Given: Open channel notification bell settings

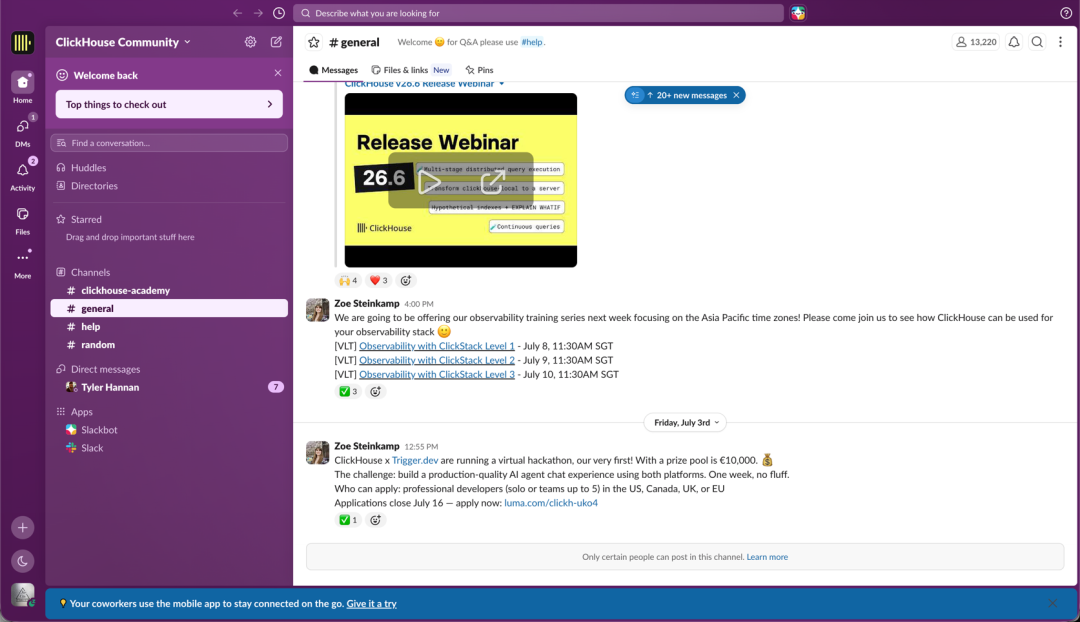Looking at the screenshot, I should 1014,42.
